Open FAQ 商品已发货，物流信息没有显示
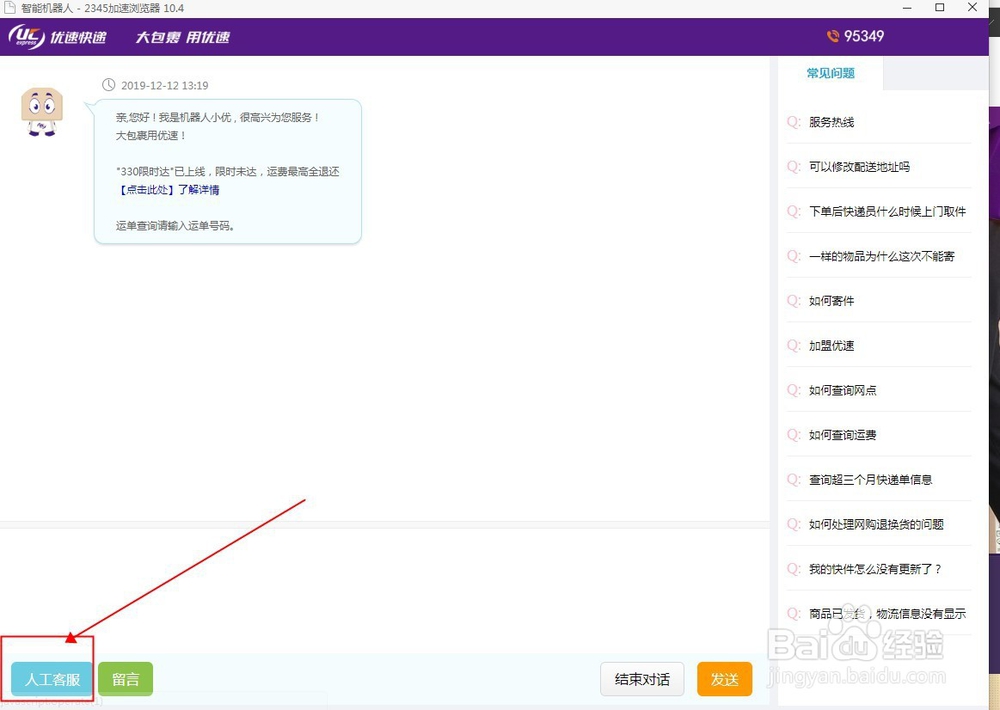This screenshot has width=1000, height=710. [x=887, y=613]
